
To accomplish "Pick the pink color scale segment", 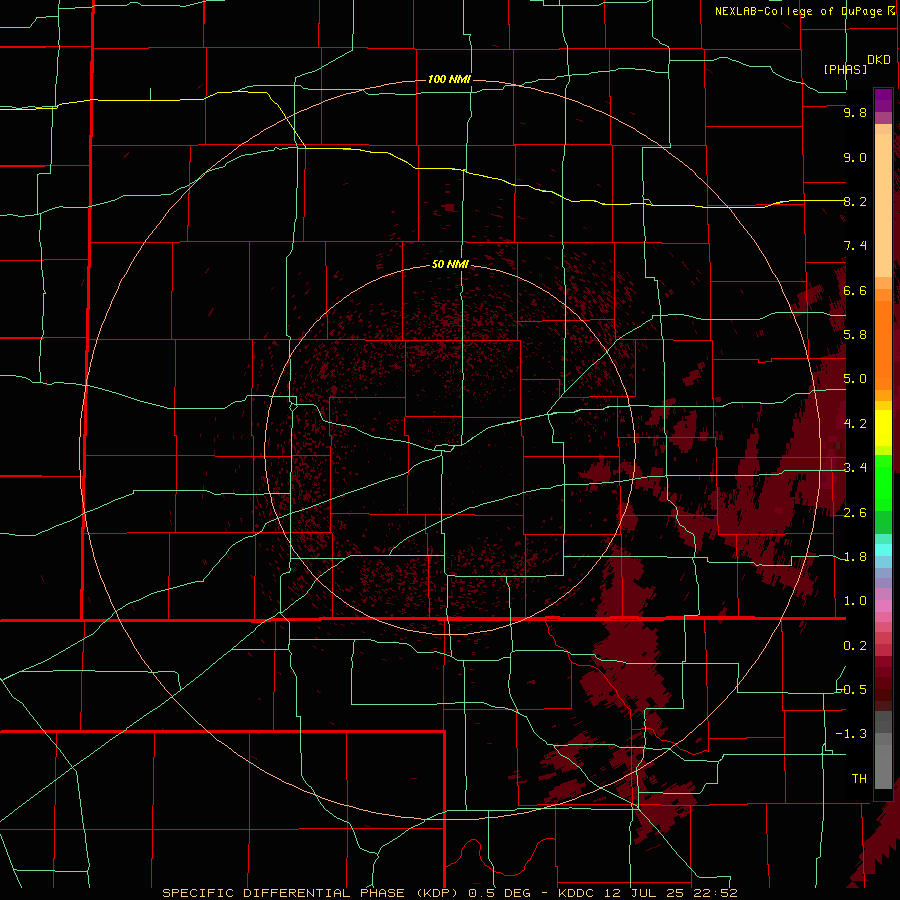I will coord(883,606).
